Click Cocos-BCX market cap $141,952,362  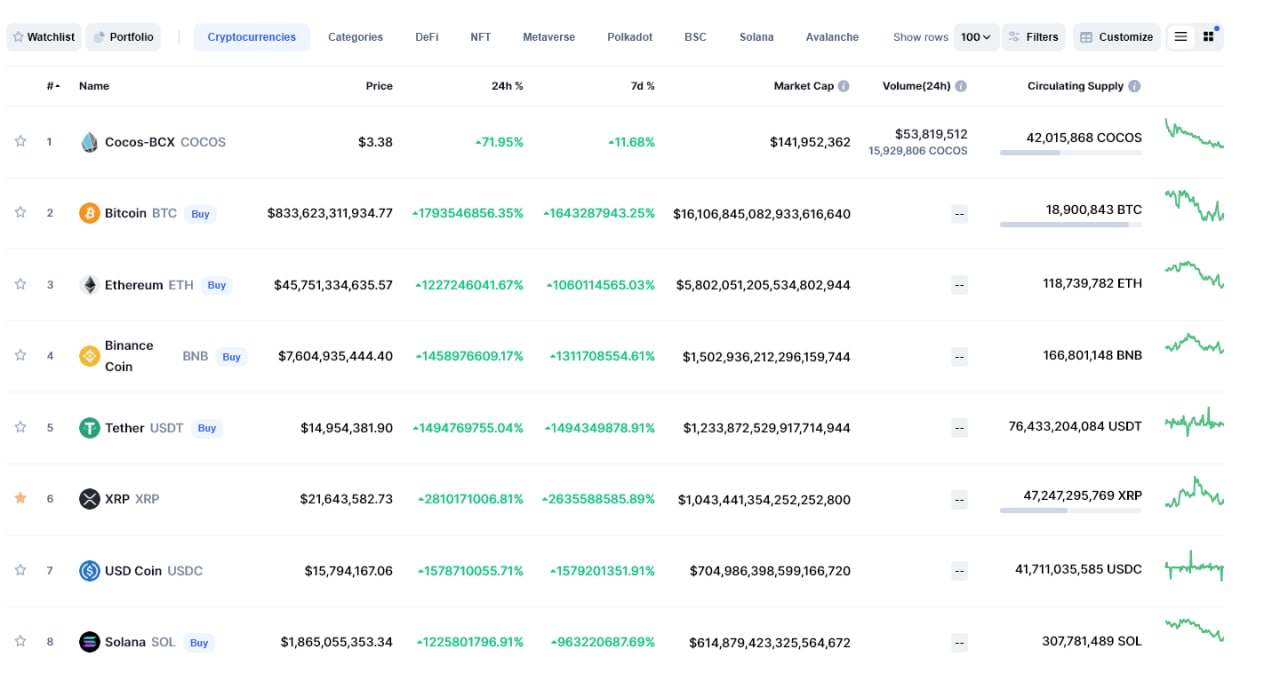(x=810, y=142)
